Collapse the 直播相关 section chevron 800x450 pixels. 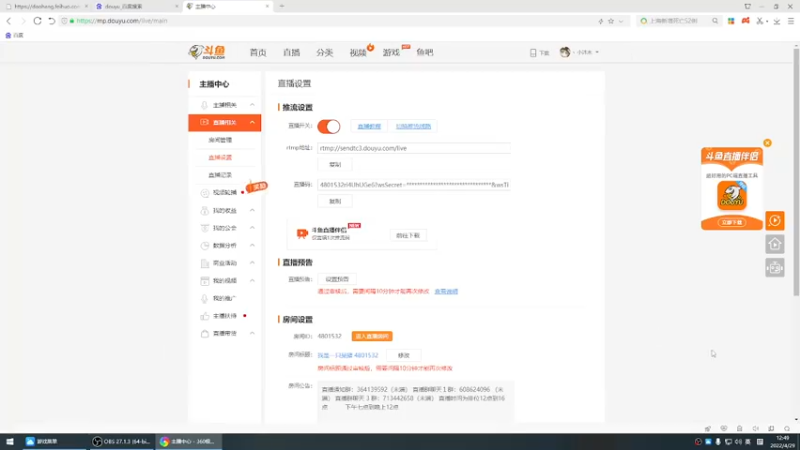(x=252, y=122)
